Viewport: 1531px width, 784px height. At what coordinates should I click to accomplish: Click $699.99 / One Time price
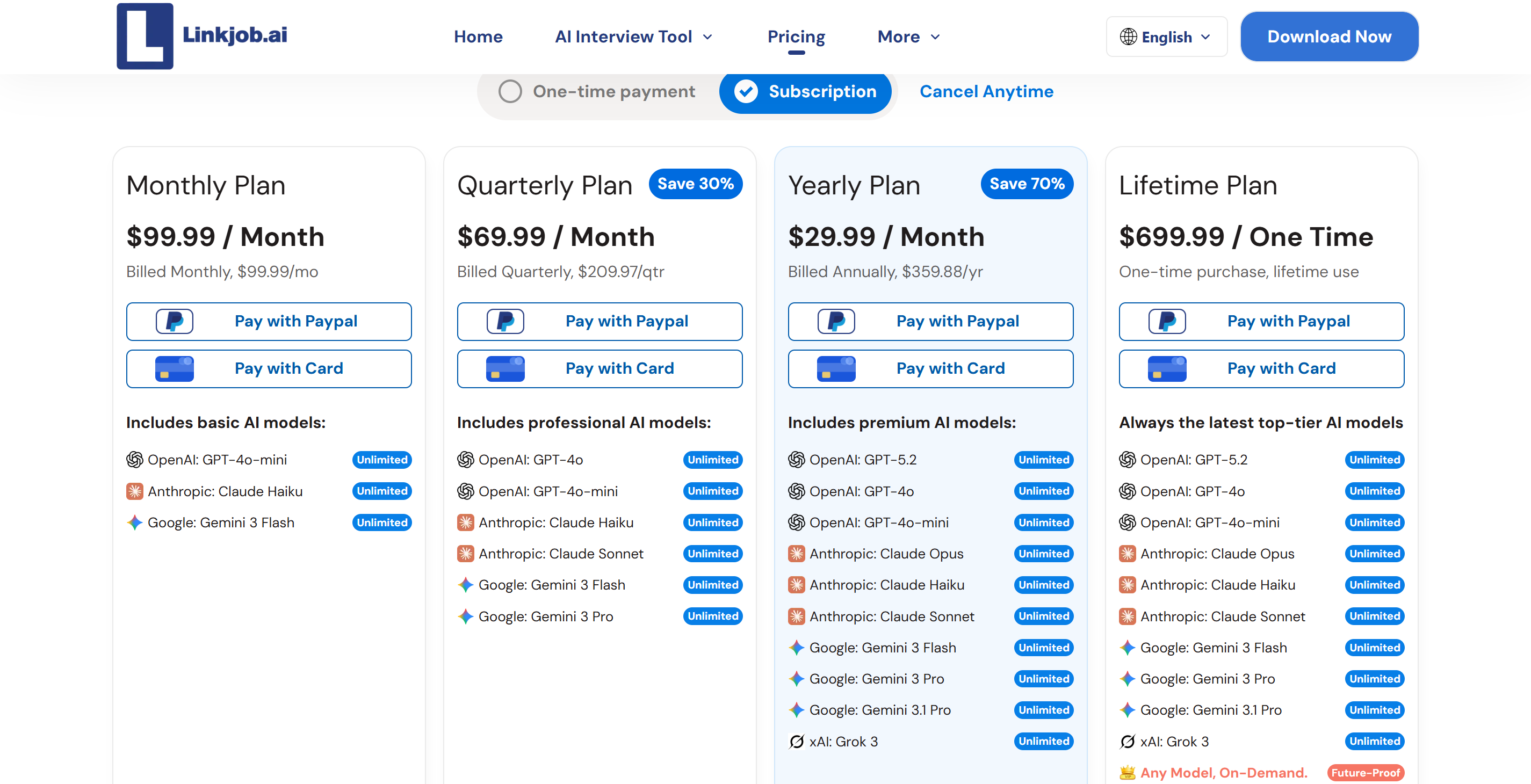[1246, 237]
